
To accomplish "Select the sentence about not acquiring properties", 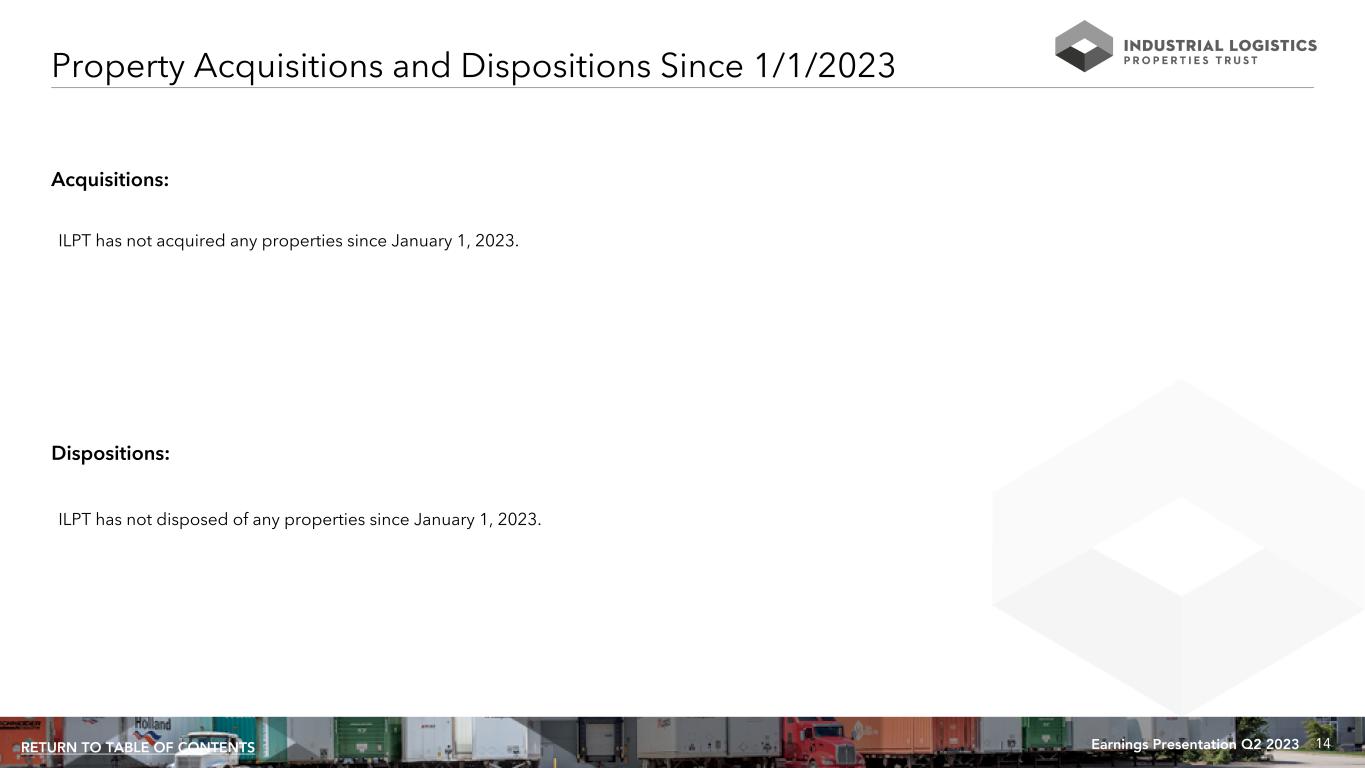I will 288,241.
